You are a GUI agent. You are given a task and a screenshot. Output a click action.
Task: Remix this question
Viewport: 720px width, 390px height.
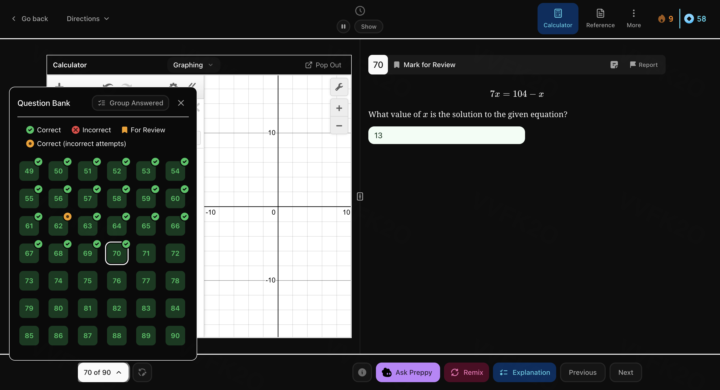(x=466, y=373)
